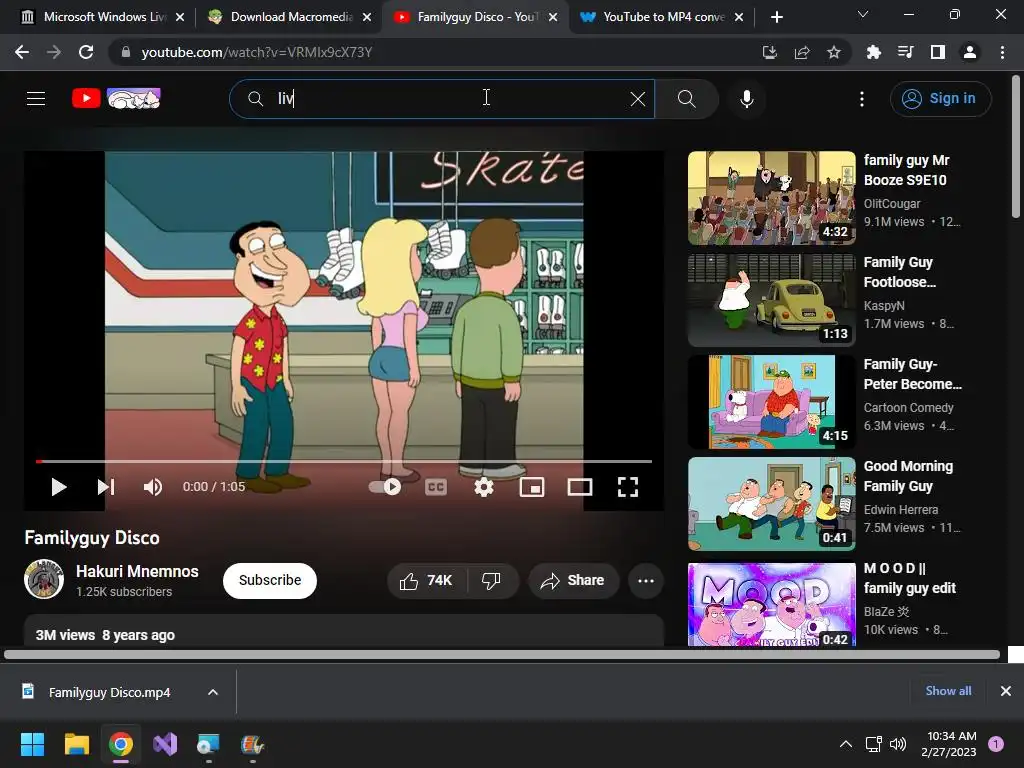
Task: Show hidden system tray icons
Action: tap(846, 744)
